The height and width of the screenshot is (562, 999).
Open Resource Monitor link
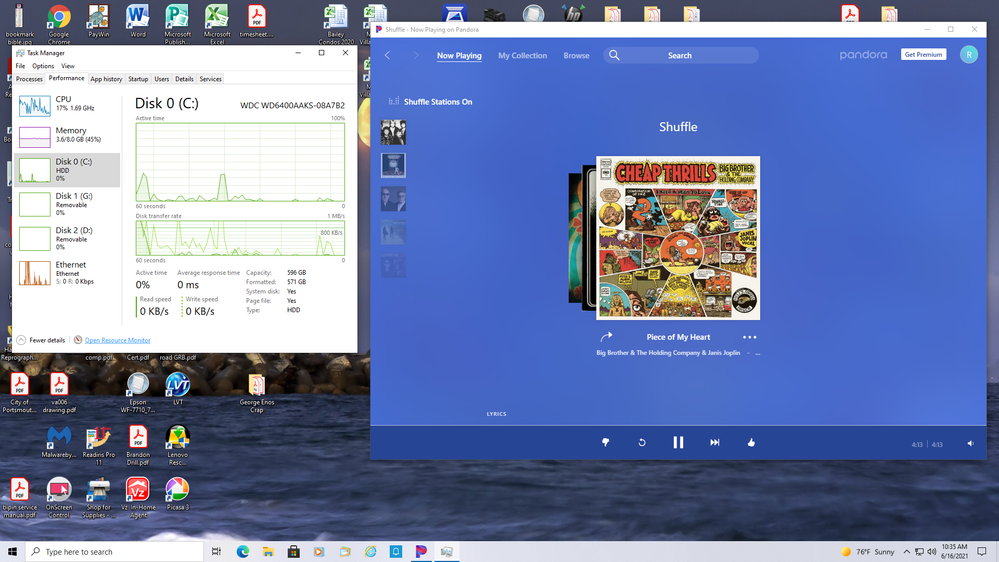[117, 340]
